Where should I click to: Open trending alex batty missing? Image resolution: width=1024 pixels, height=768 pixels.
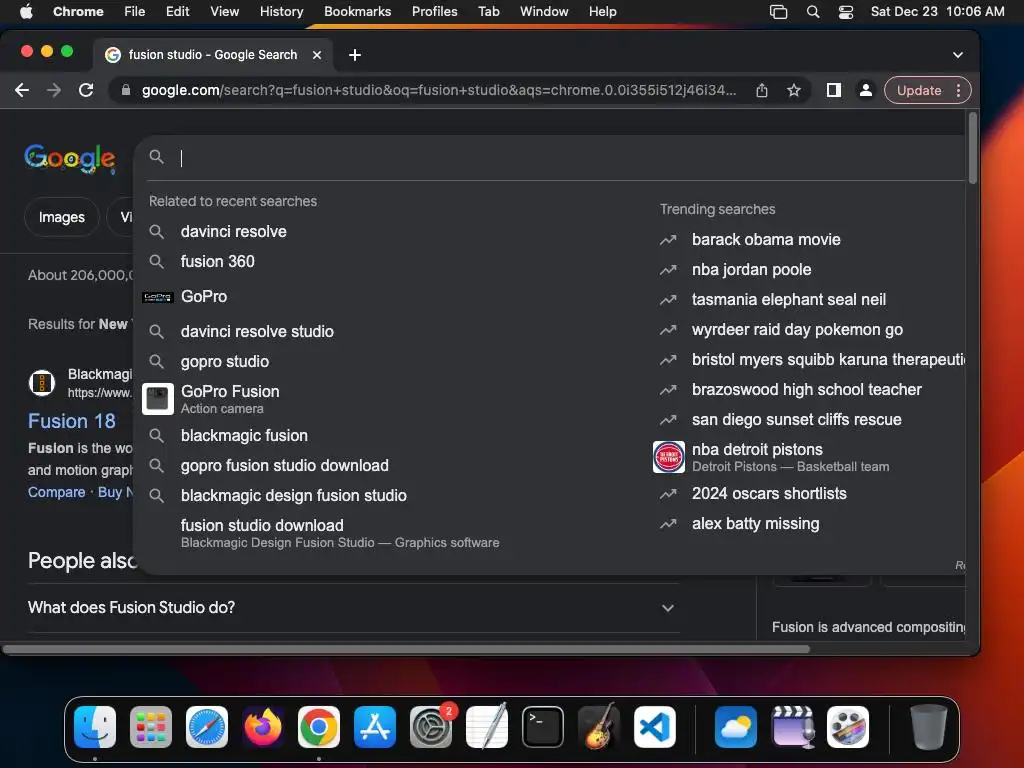click(755, 524)
